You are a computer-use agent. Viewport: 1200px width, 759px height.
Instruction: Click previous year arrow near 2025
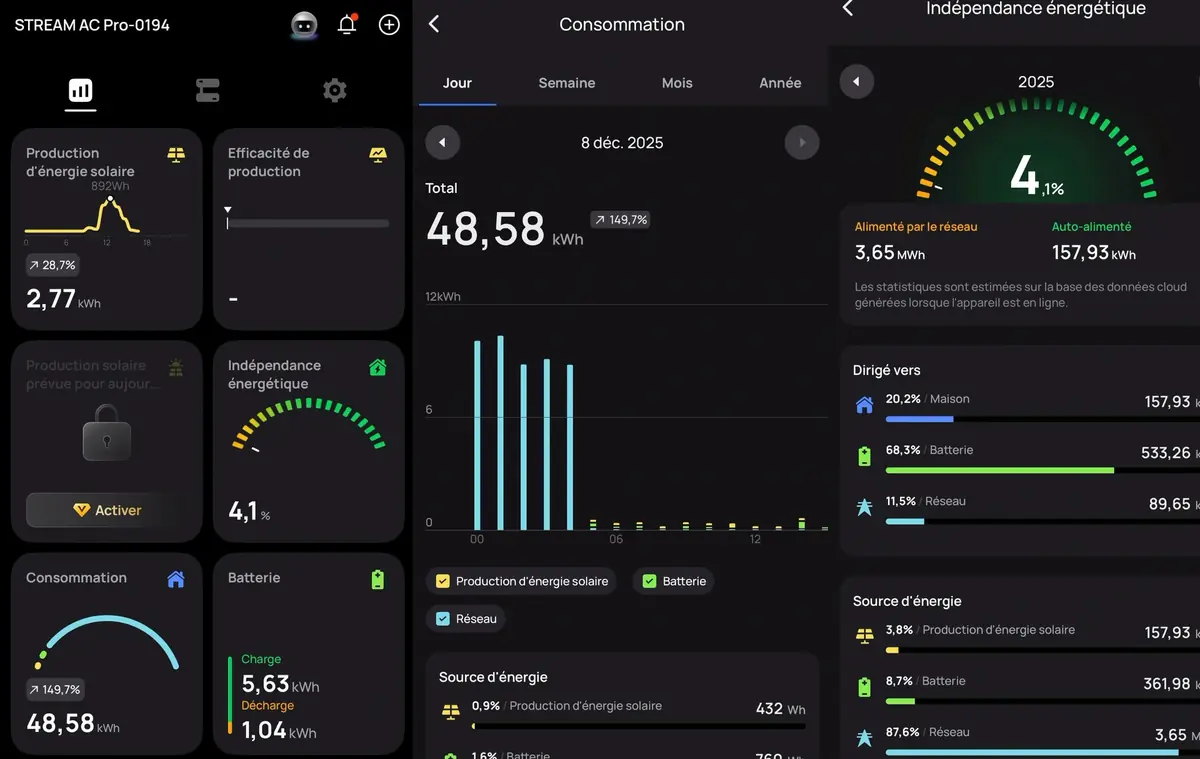click(x=857, y=81)
